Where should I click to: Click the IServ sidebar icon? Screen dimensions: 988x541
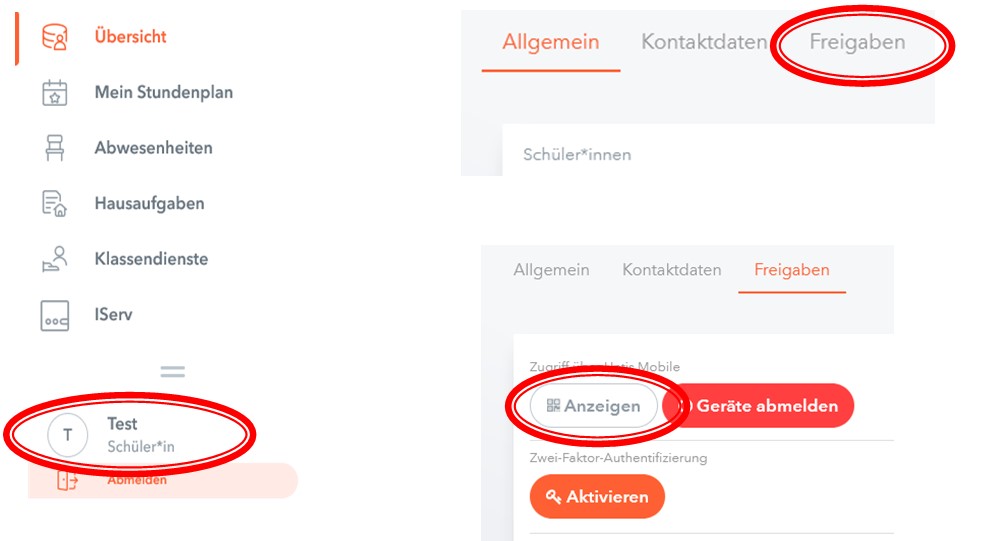coord(55,315)
